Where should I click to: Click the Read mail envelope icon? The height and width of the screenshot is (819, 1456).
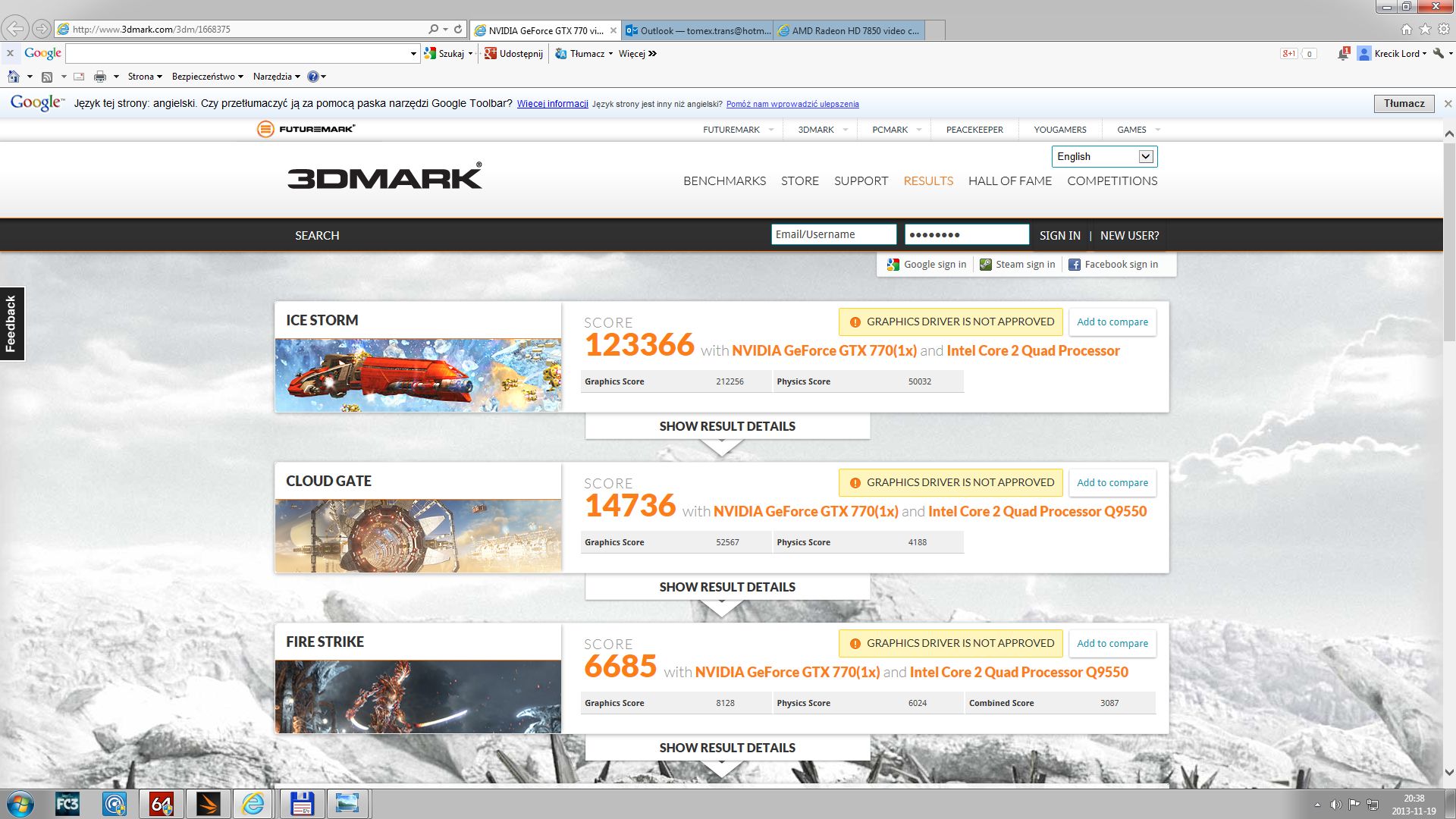coord(79,77)
